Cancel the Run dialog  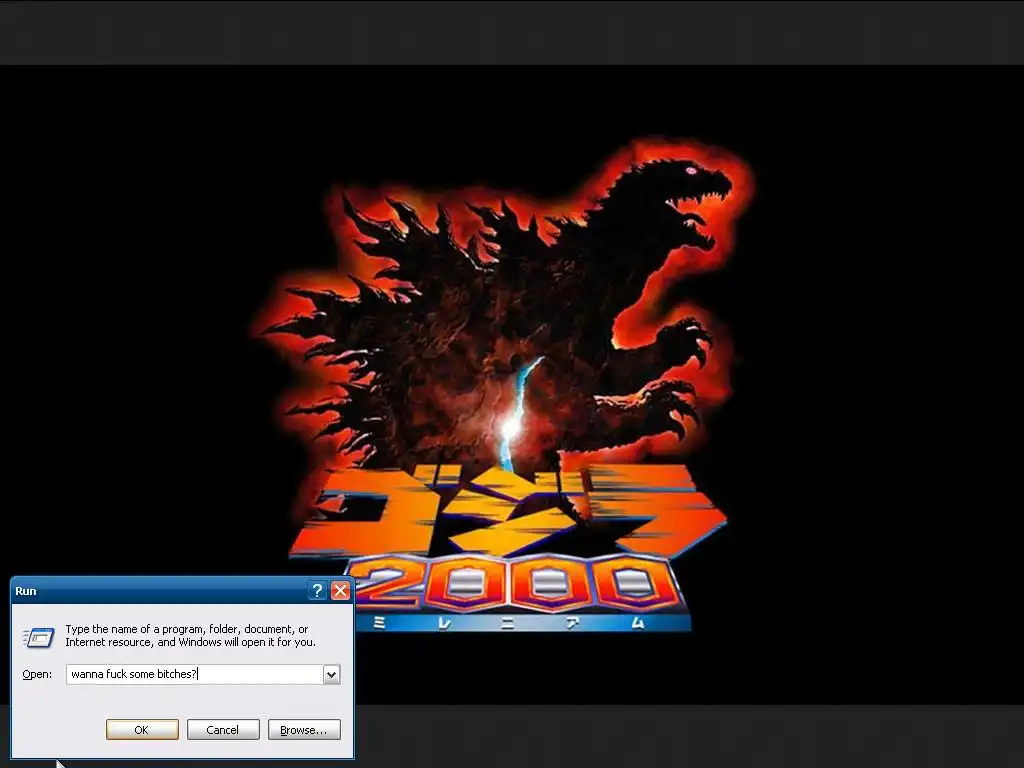223,729
